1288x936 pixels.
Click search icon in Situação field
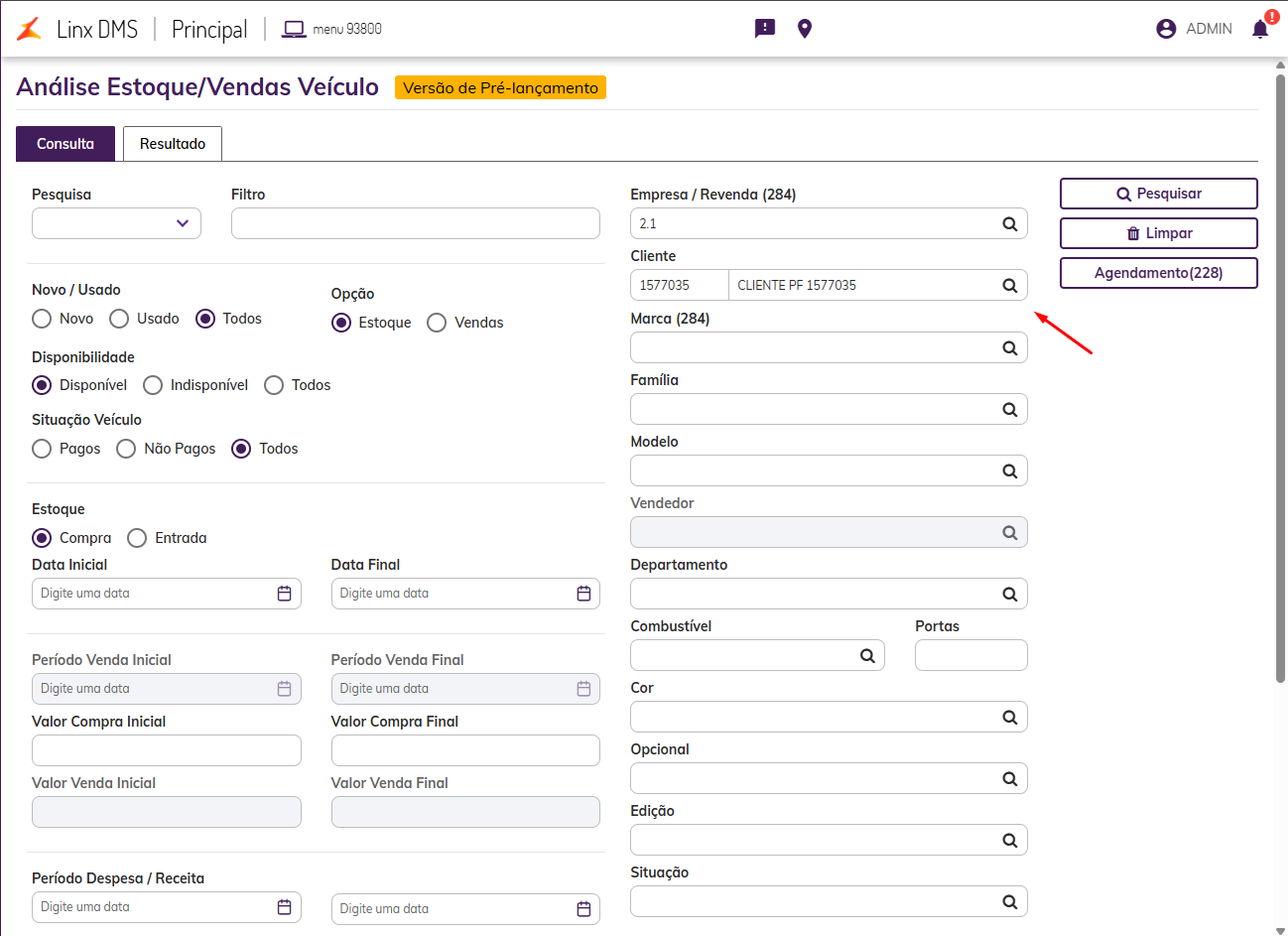point(1010,902)
